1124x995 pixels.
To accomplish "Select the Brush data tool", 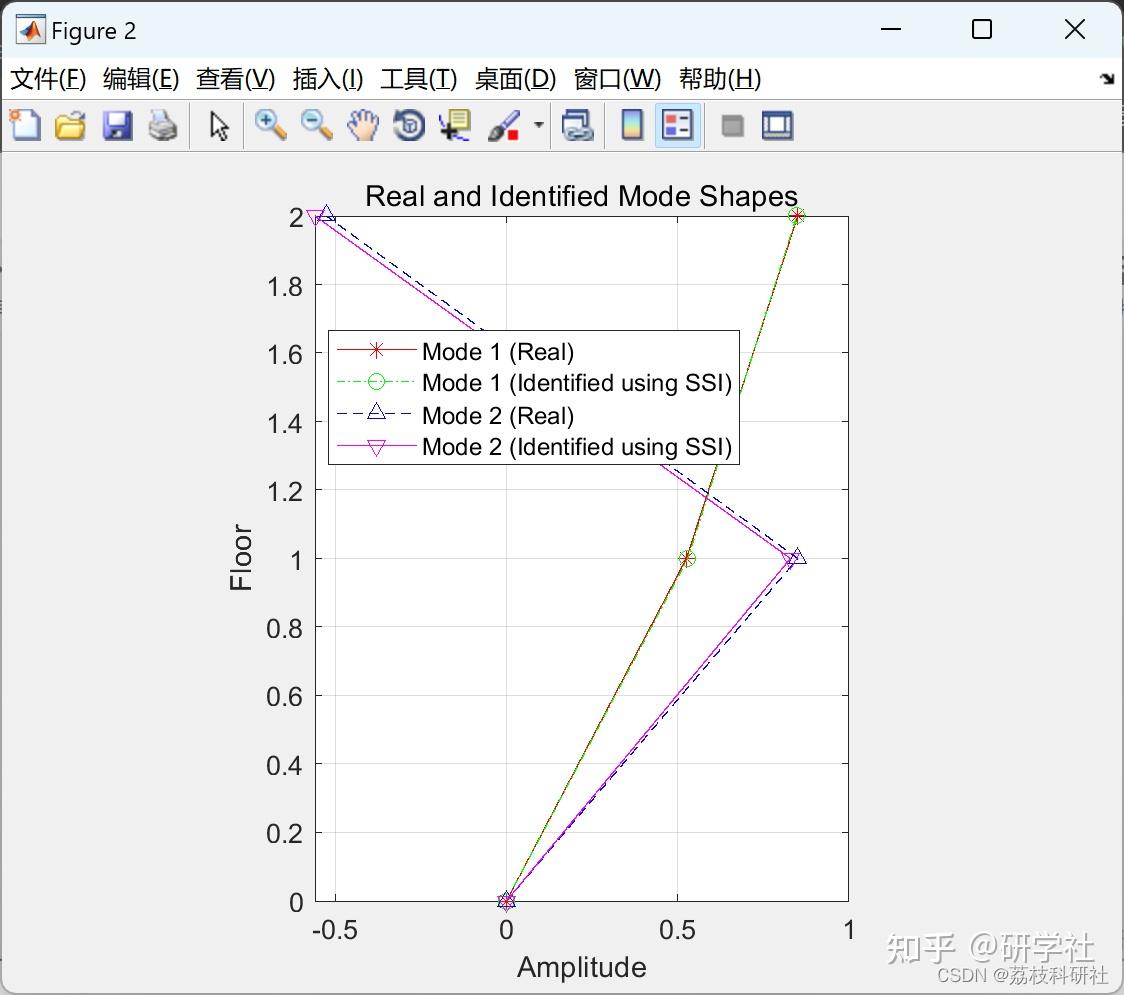I will coord(503,125).
